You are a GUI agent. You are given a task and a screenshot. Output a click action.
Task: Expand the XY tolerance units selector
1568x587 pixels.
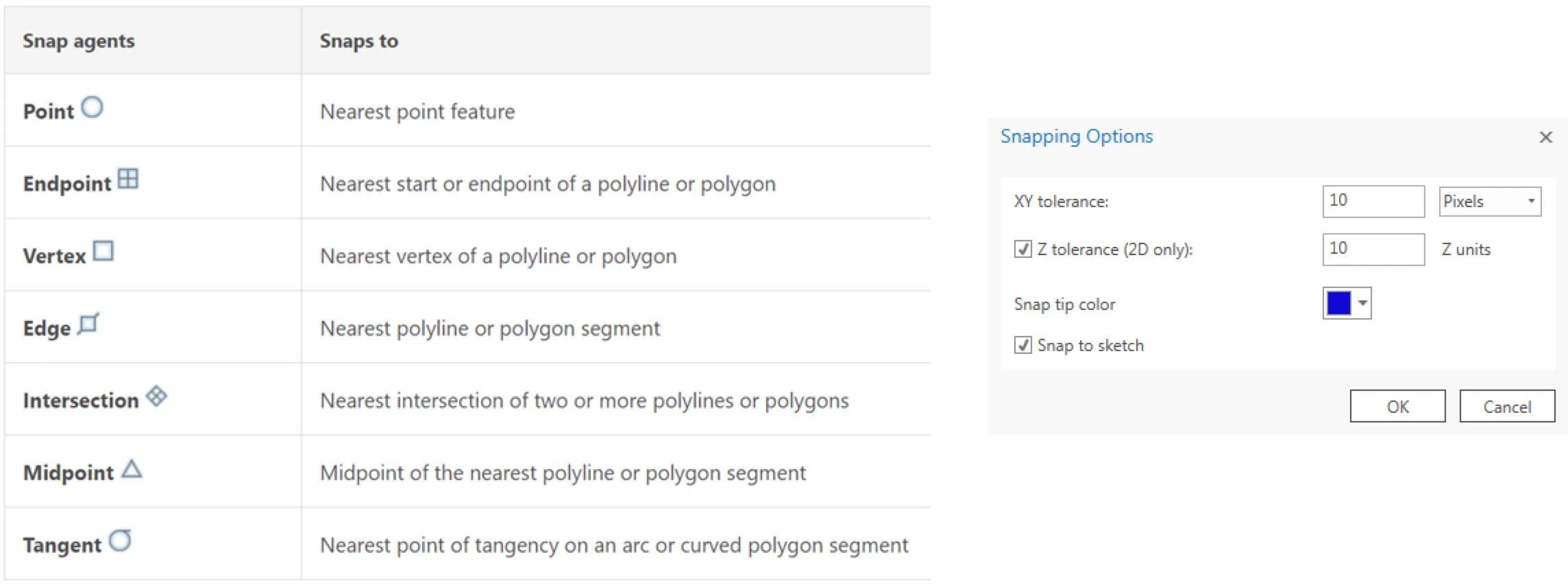point(1532,201)
